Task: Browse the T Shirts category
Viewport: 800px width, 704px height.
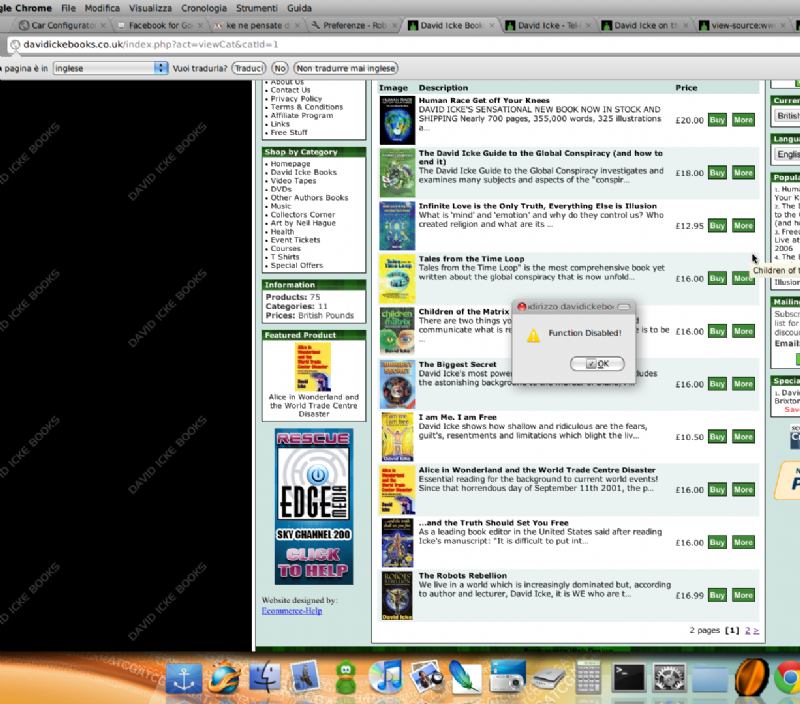Action: pos(285,257)
